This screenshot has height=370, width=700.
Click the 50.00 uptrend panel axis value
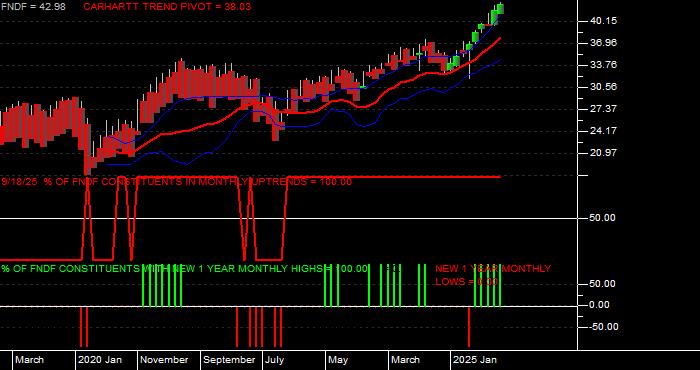click(604, 218)
